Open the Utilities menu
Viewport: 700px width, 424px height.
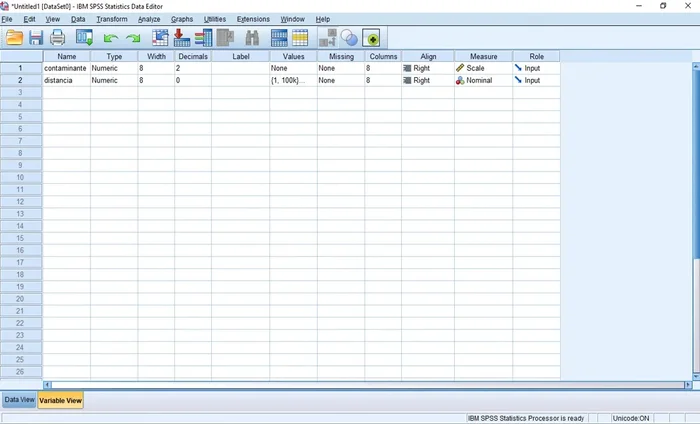tap(215, 19)
